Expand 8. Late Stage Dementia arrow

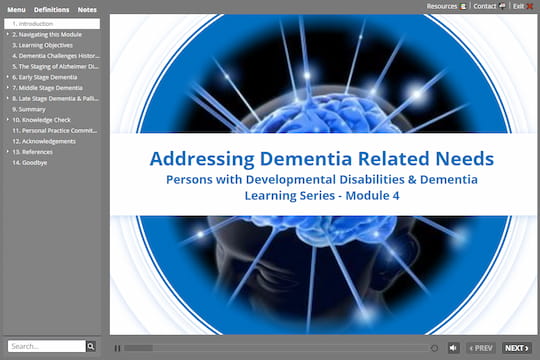(8, 98)
